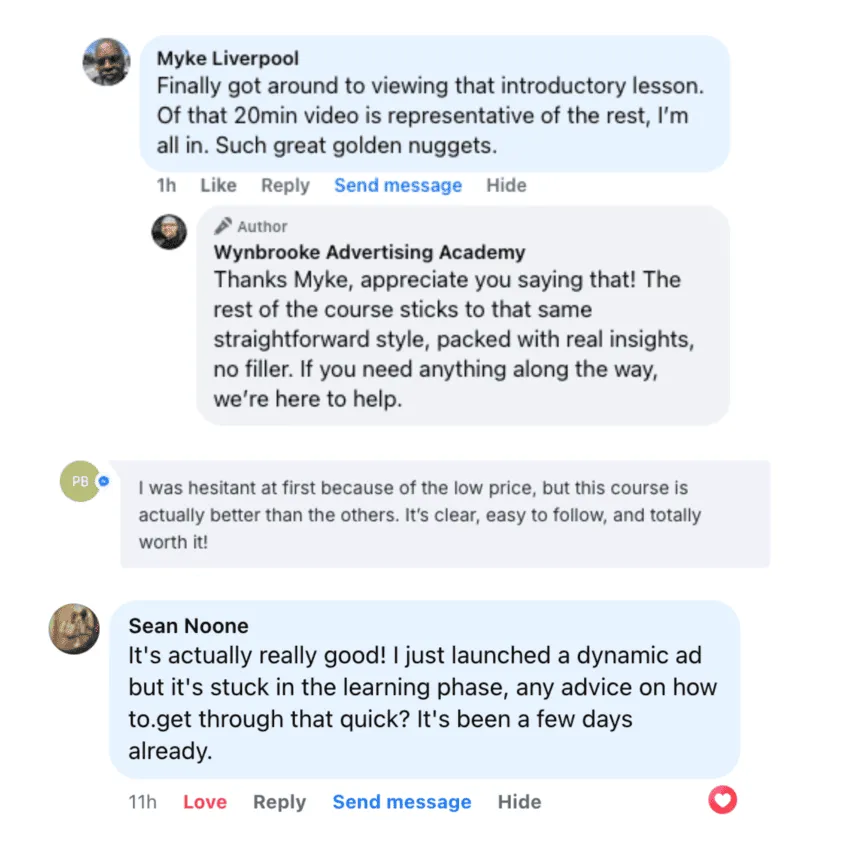
Task: Click the PB initials avatar
Action: pyautogui.click(x=78, y=481)
